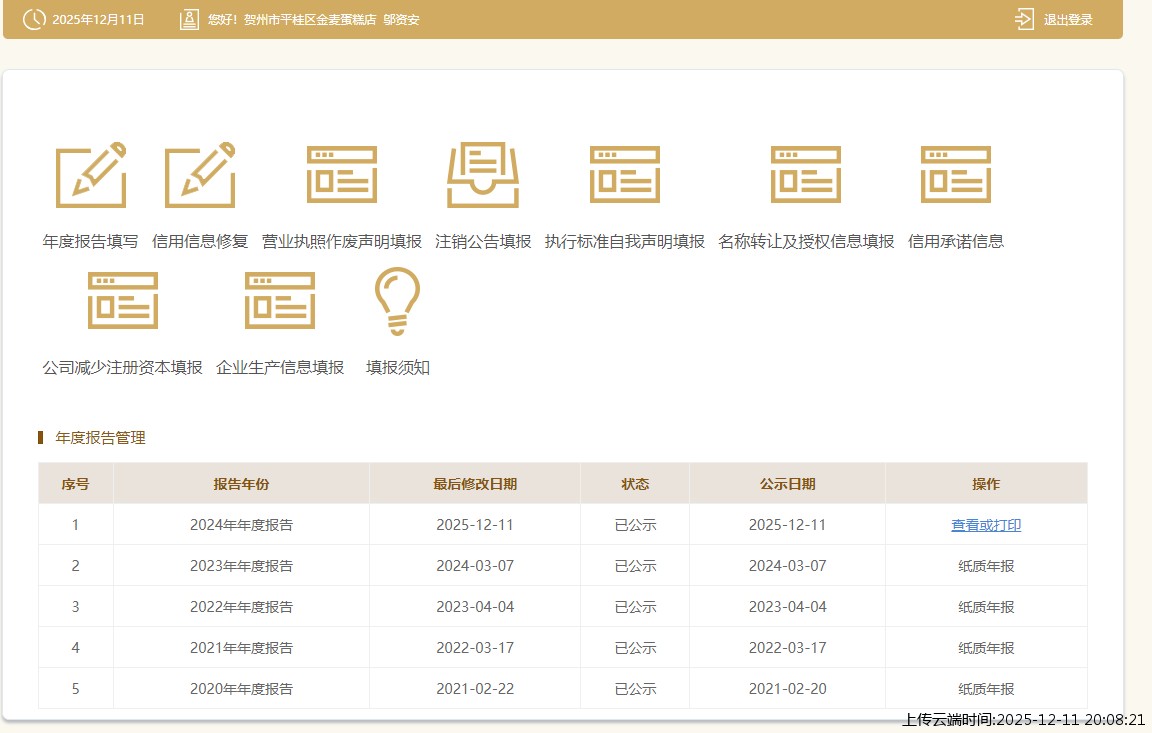Image resolution: width=1152 pixels, height=733 pixels.
Task: Click the 退出登录 logout icon
Action: tap(1024, 19)
